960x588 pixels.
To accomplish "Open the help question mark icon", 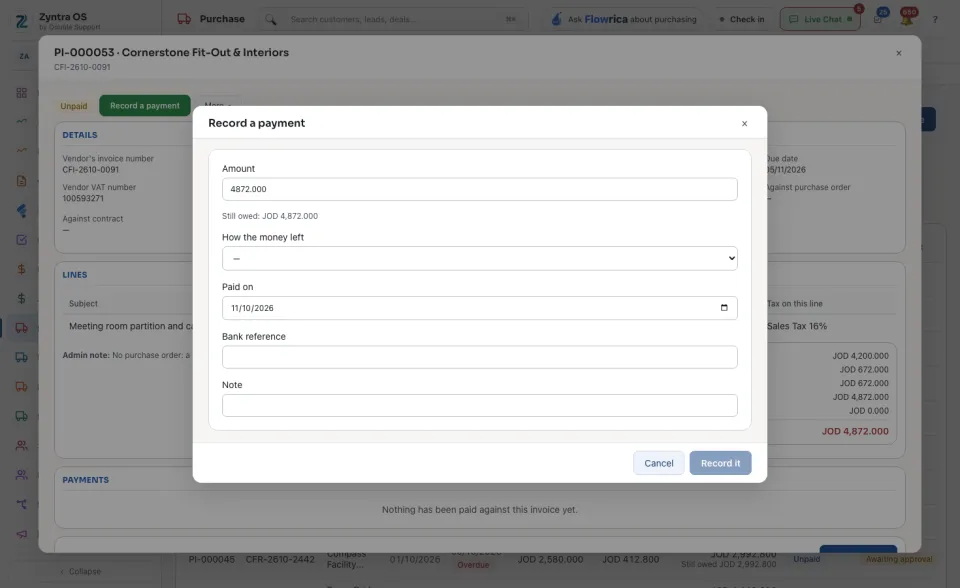I will (935, 20).
